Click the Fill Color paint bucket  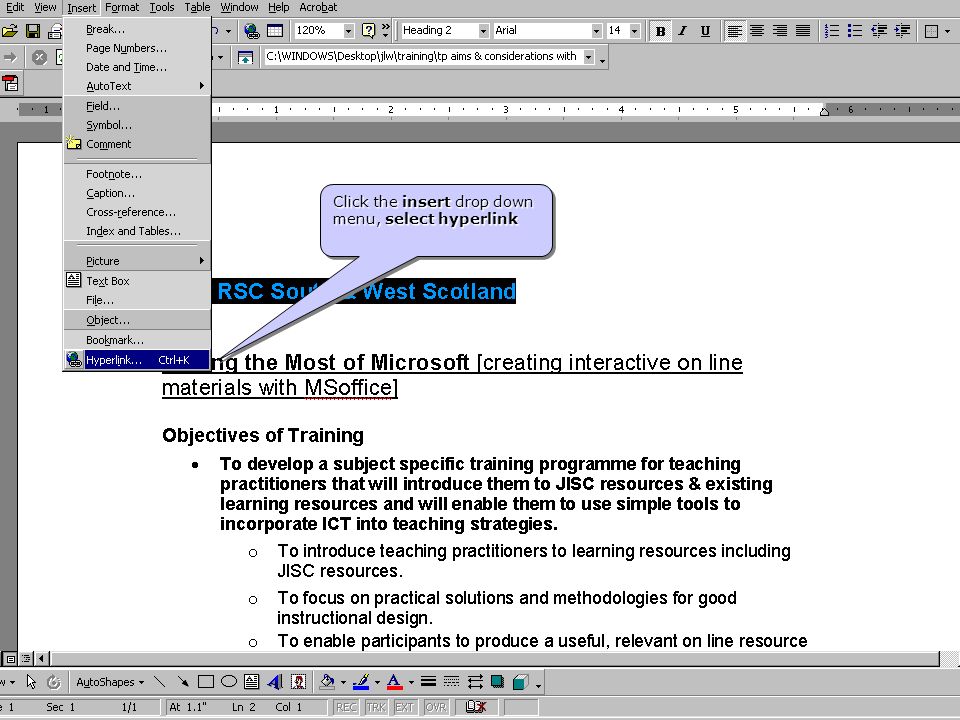pyautogui.click(x=327, y=682)
